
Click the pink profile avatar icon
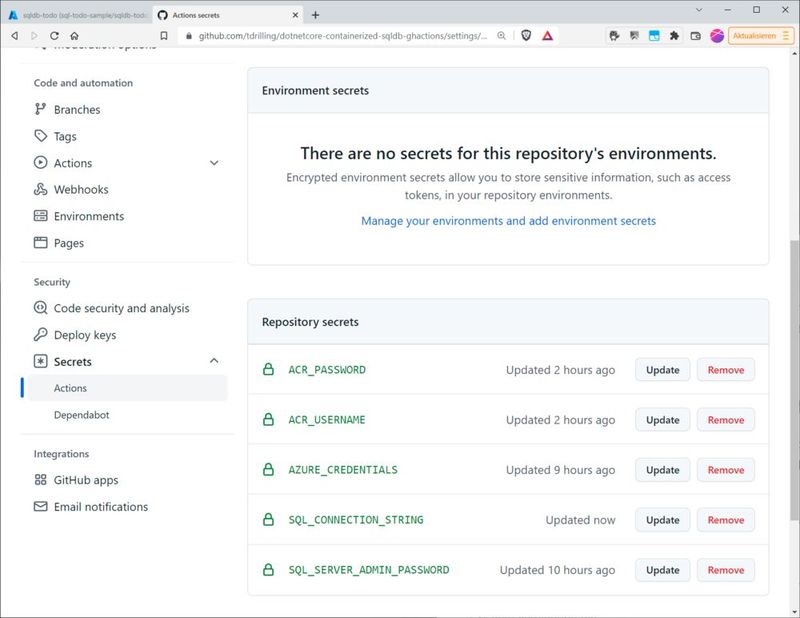tap(717, 36)
